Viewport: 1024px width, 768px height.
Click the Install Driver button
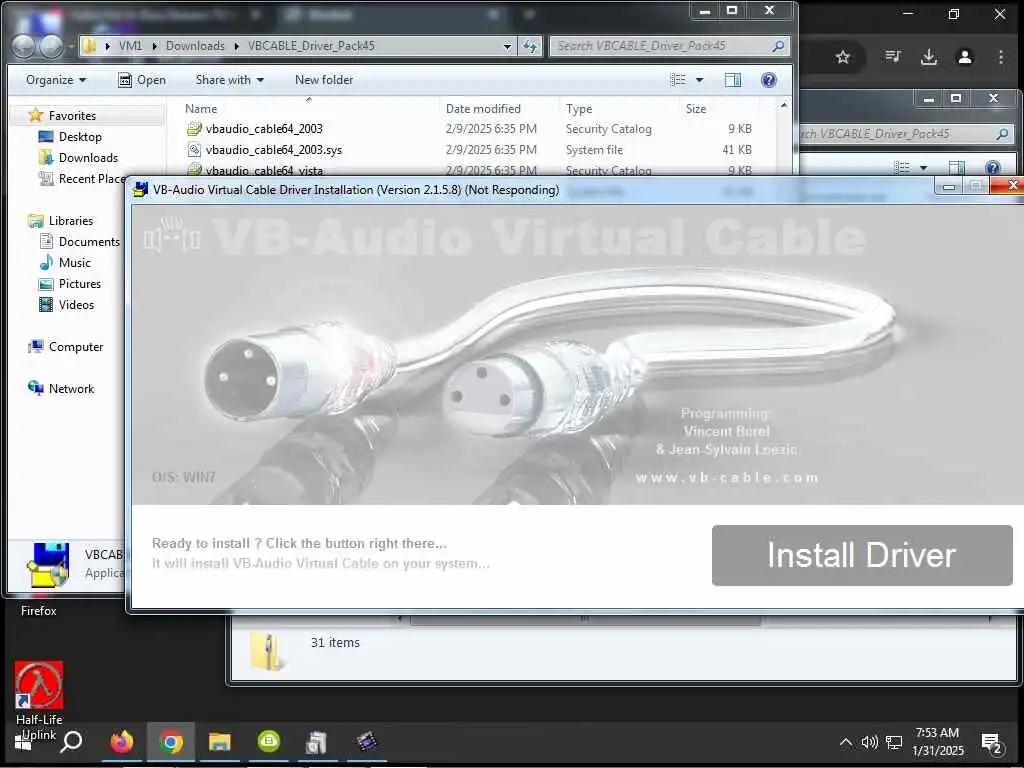pyautogui.click(x=862, y=555)
